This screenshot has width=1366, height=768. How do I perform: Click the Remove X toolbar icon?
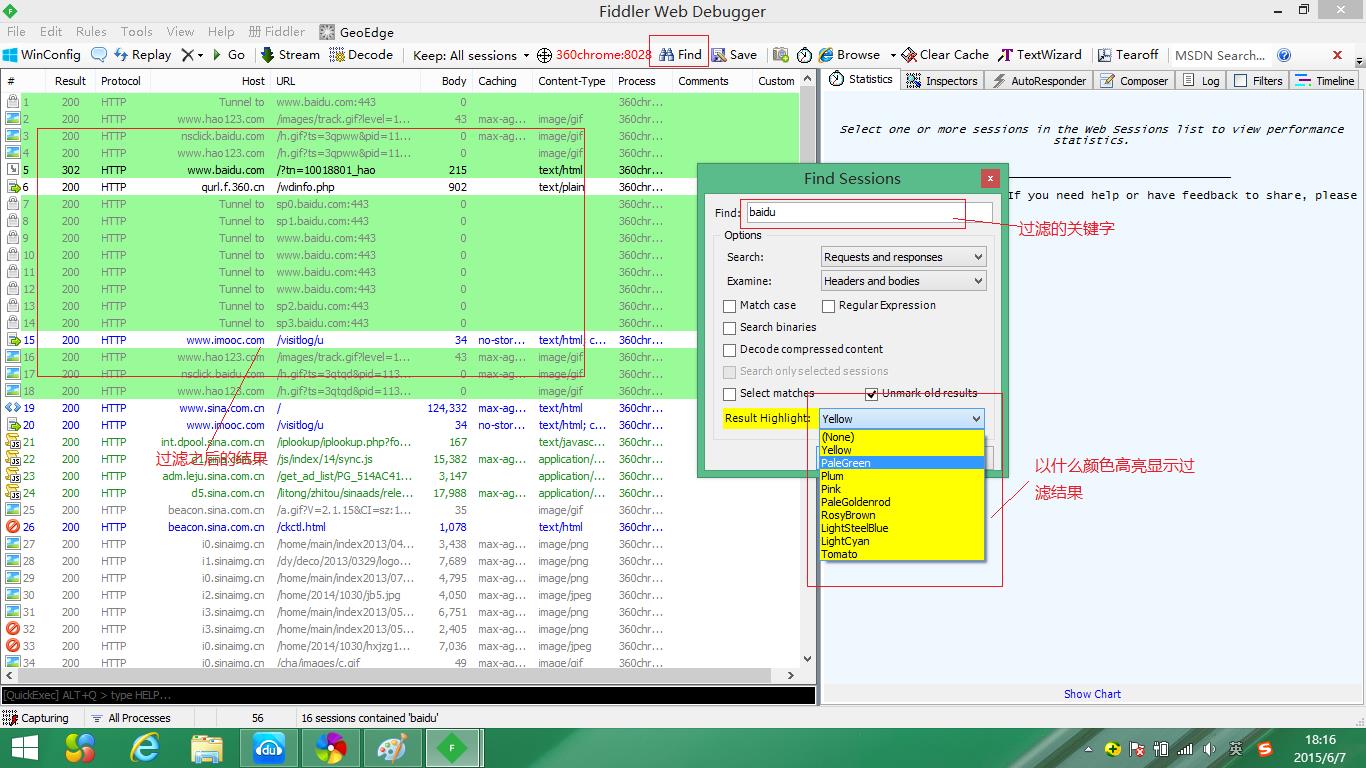click(187, 55)
